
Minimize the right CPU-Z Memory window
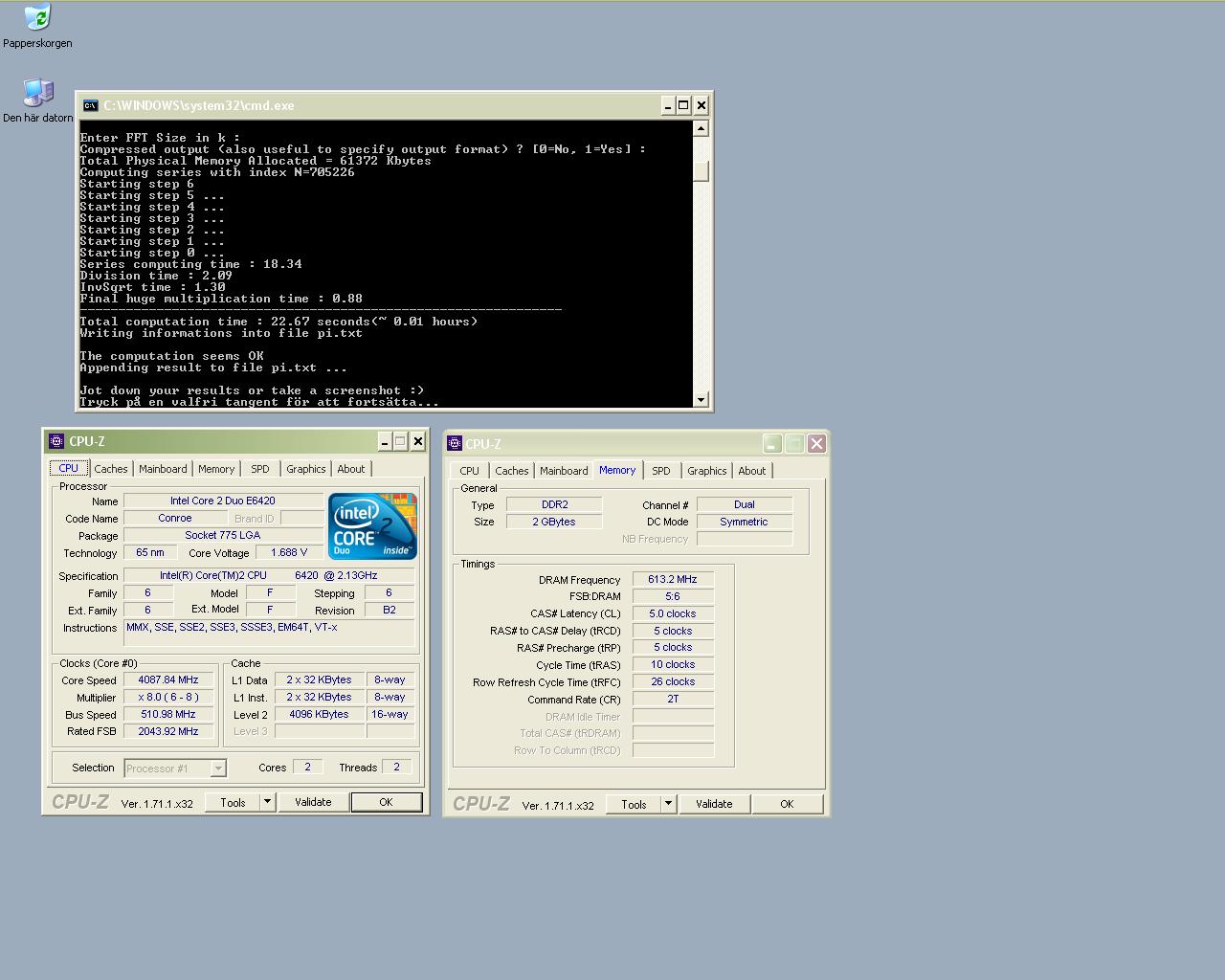(x=772, y=443)
